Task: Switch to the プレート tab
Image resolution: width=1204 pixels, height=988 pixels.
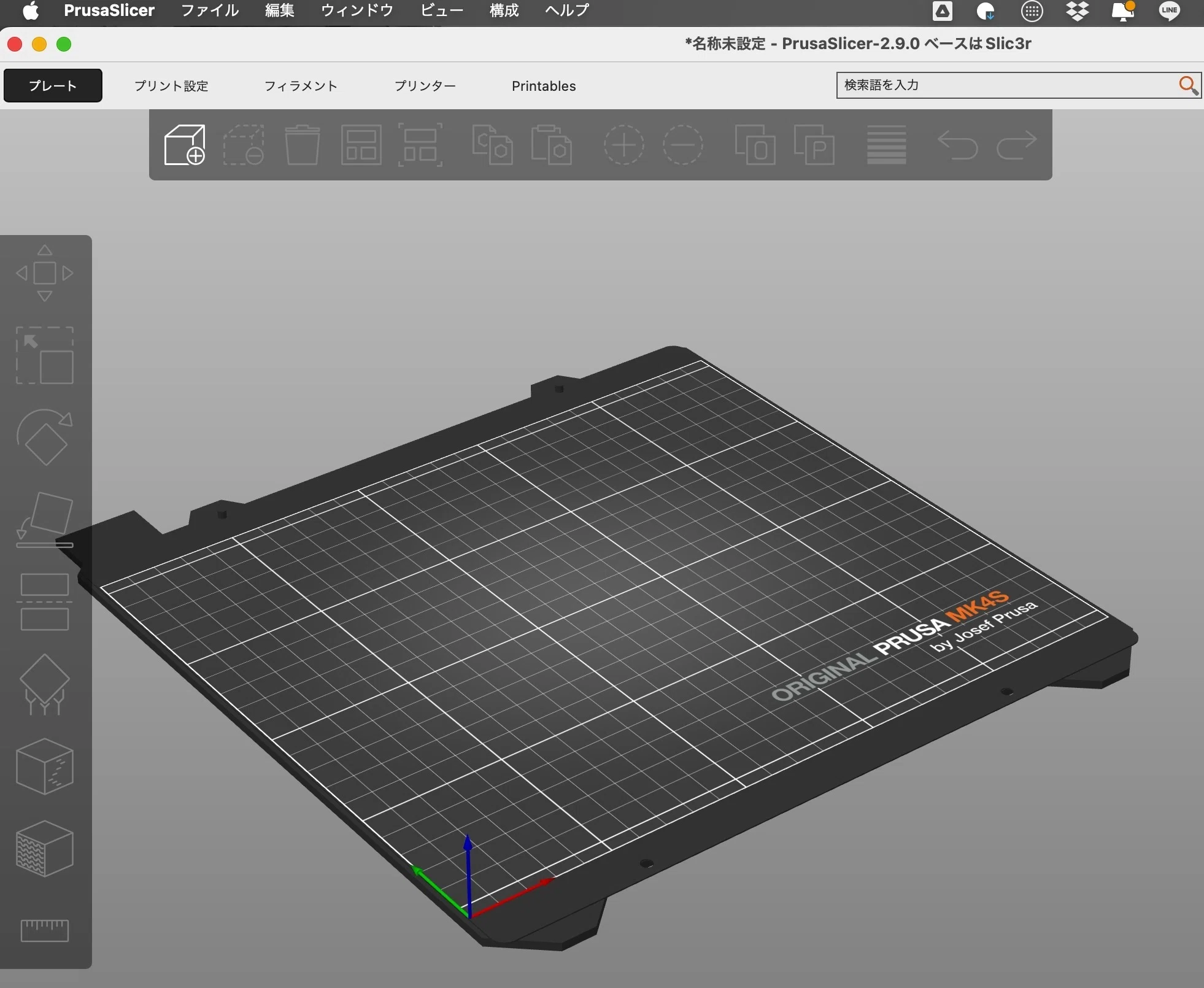Action: click(x=53, y=85)
